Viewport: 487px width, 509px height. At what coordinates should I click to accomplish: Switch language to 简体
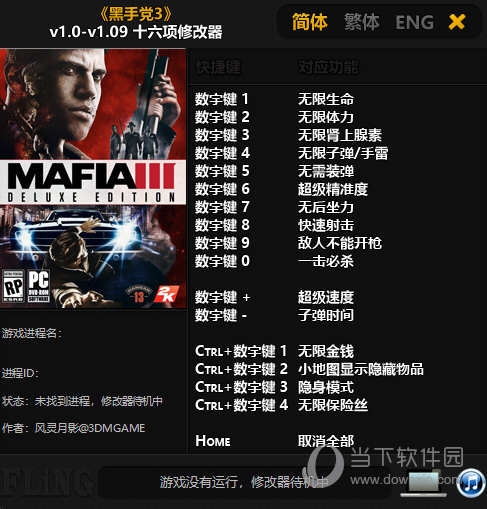tap(310, 22)
